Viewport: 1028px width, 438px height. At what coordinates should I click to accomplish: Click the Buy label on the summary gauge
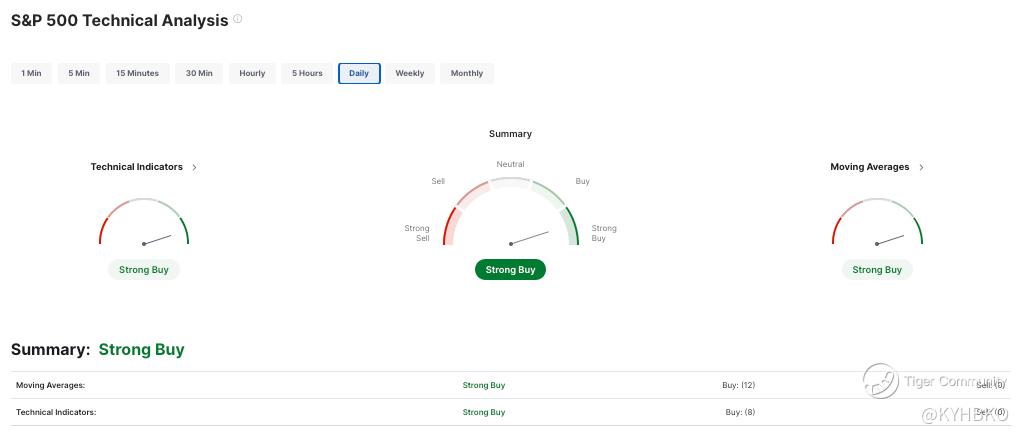coord(582,181)
